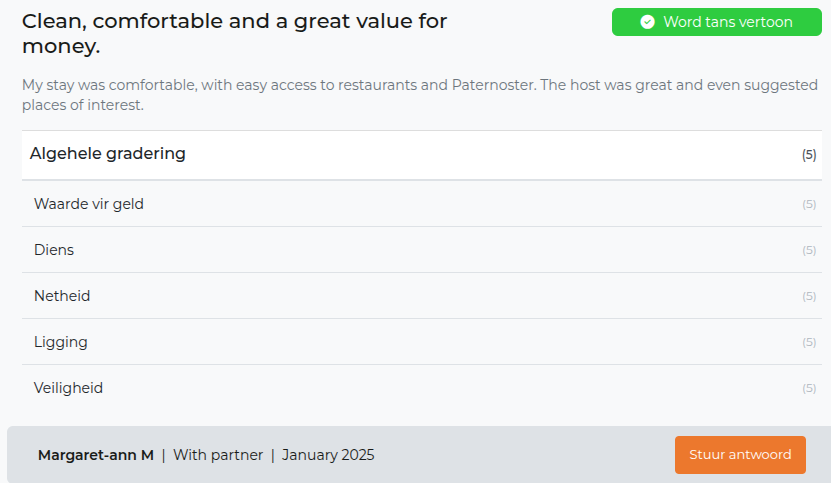
Task: Click the score beside 'Netheid'
Action: 809,297
